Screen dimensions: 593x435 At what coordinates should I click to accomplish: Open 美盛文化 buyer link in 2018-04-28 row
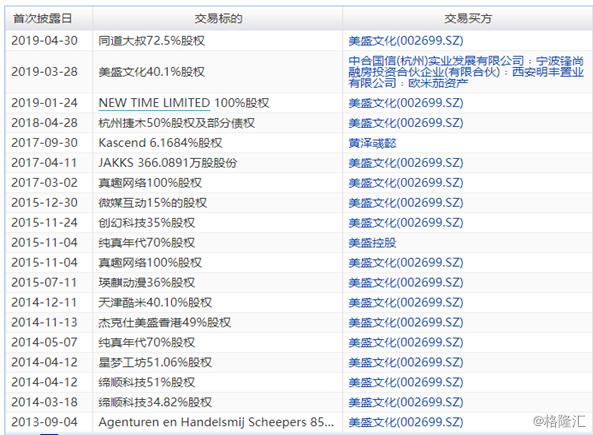click(405, 123)
